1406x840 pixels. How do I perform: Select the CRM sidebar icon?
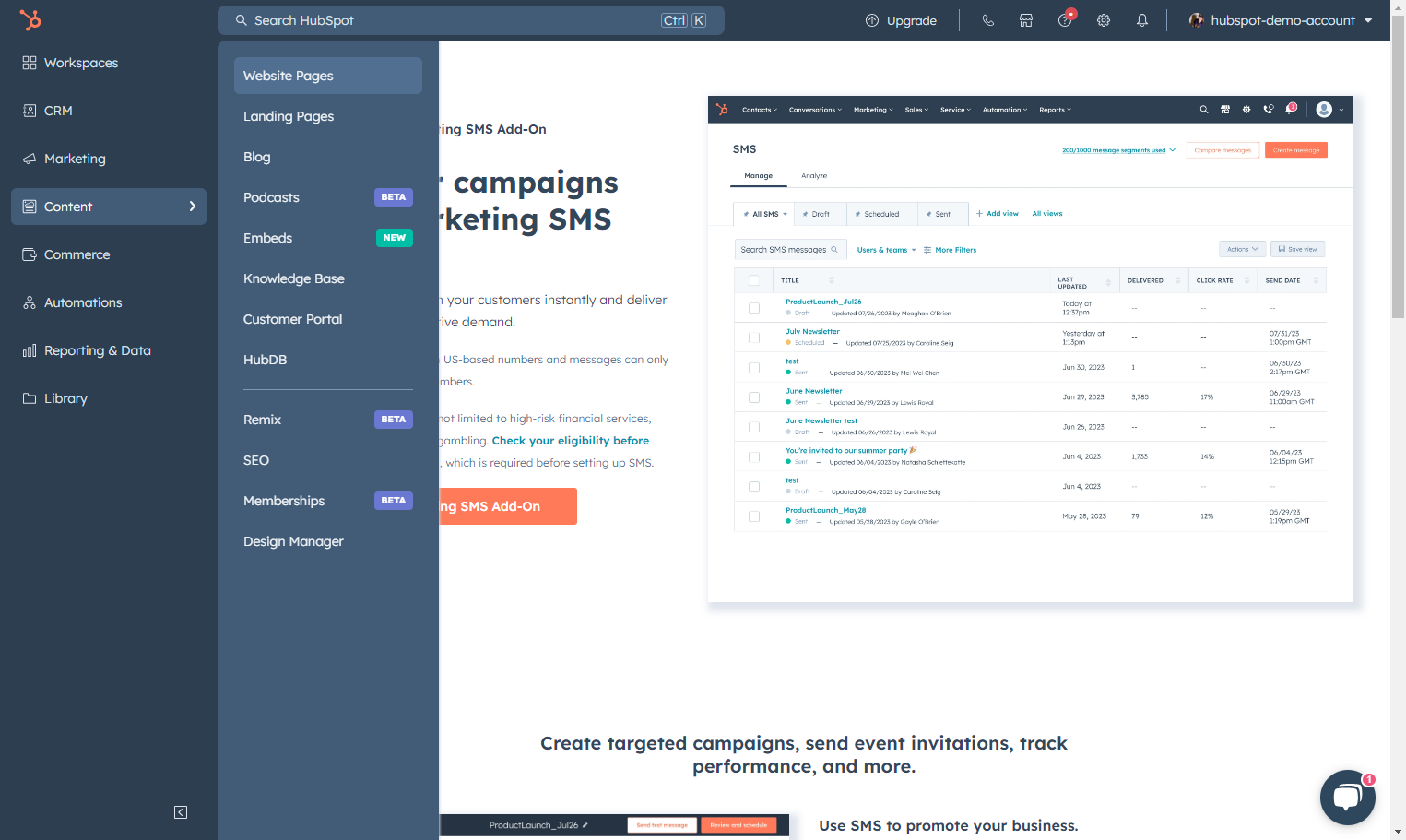coord(30,111)
